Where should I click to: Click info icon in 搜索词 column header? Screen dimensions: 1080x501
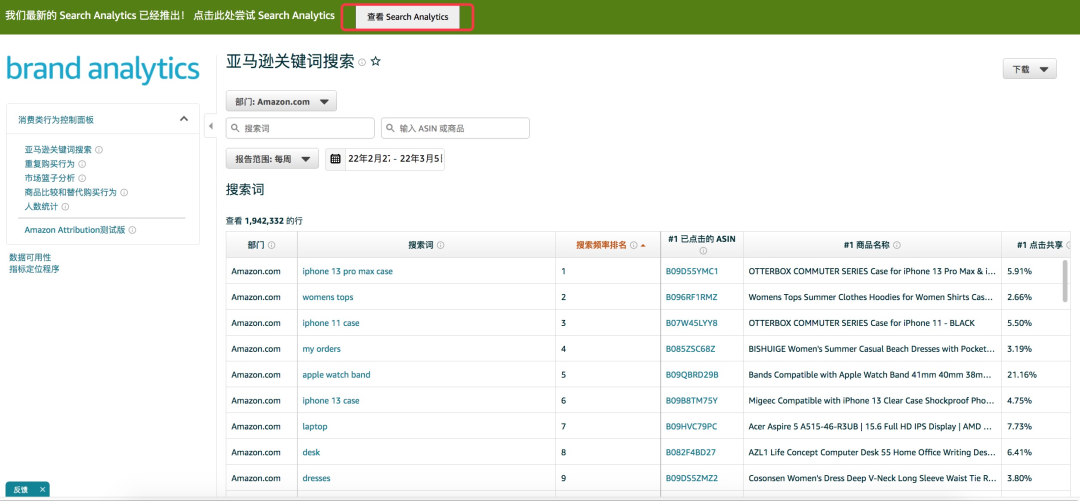[440, 245]
